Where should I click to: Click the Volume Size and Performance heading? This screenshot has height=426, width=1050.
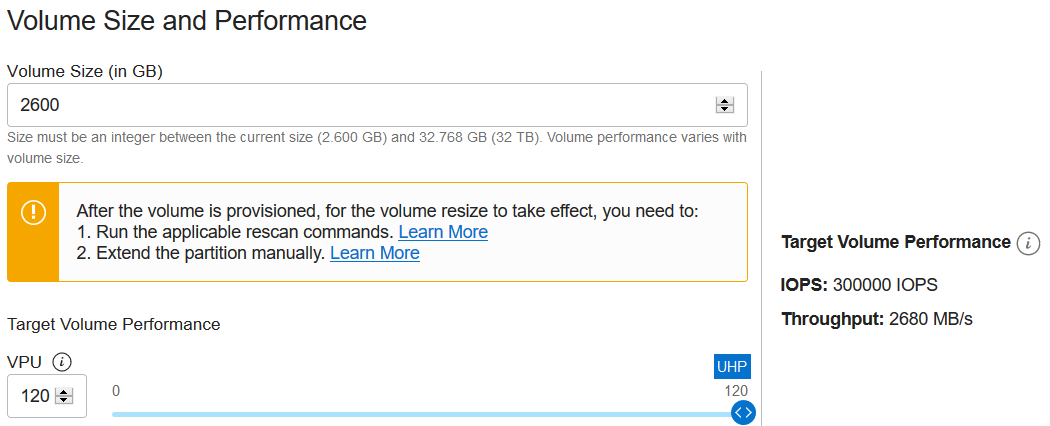coord(186,21)
